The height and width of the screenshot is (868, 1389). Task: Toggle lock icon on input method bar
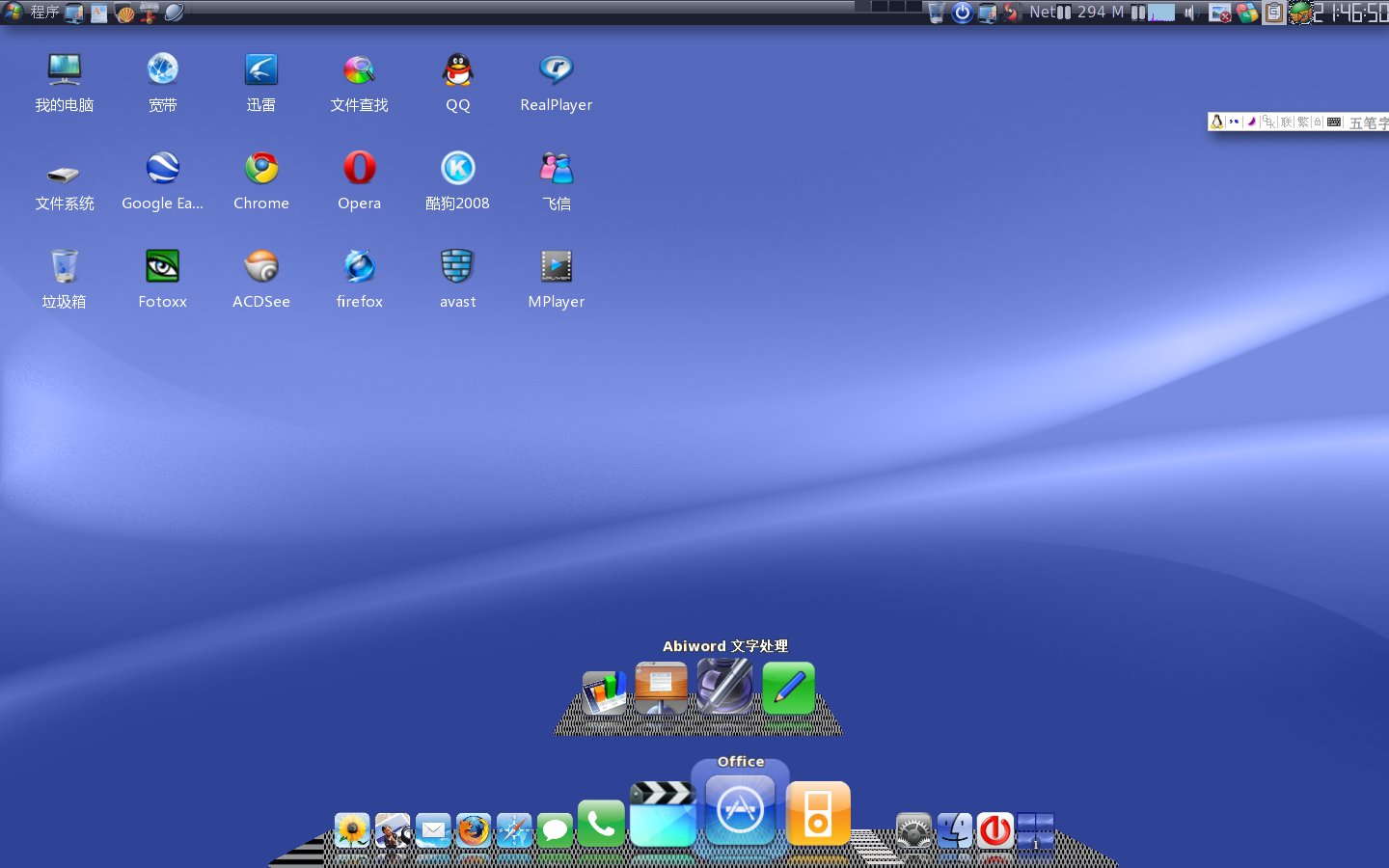click(x=1318, y=122)
